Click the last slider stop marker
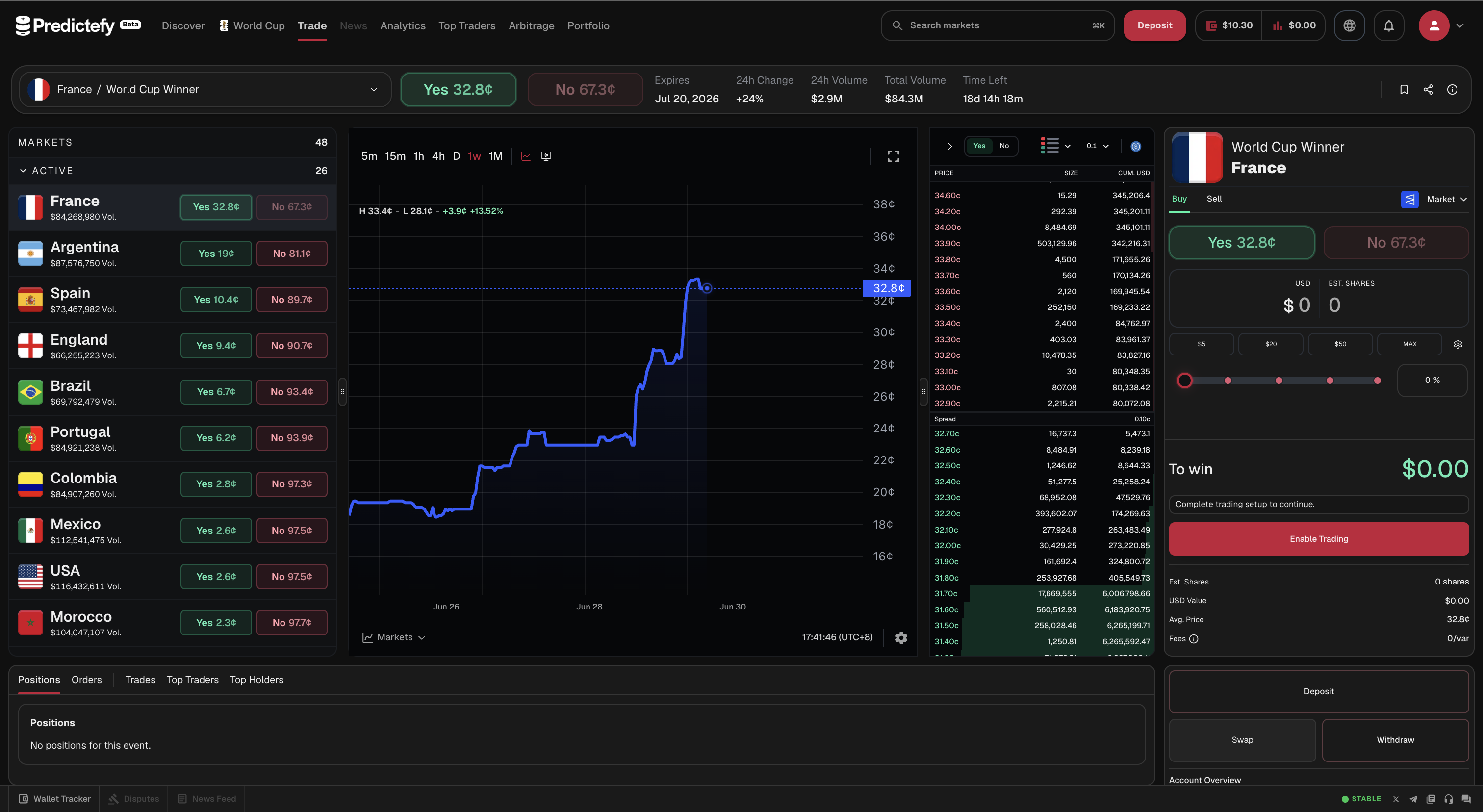The height and width of the screenshot is (812, 1483). pos(1377,381)
